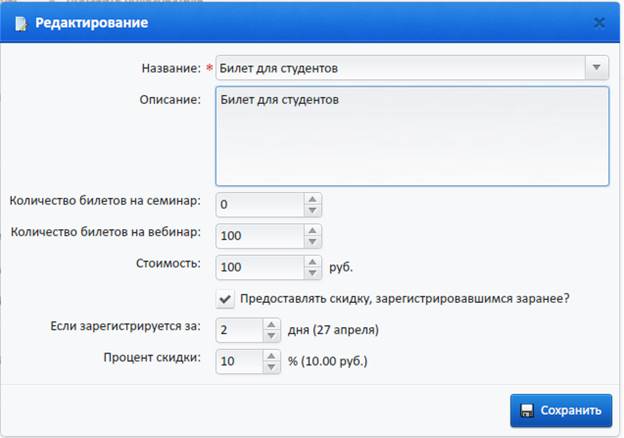624x438 pixels.
Task: Click the Сохранить button
Action: [x=561, y=411]
